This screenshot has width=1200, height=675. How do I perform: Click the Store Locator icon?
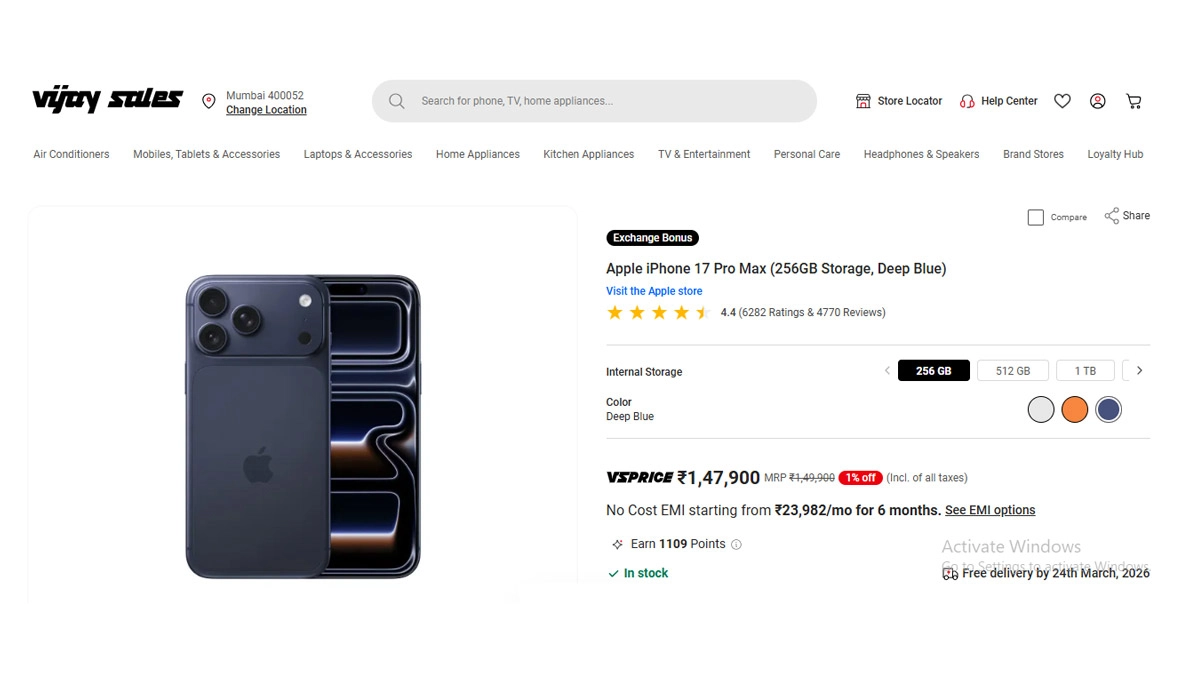(x=863, y=101)
